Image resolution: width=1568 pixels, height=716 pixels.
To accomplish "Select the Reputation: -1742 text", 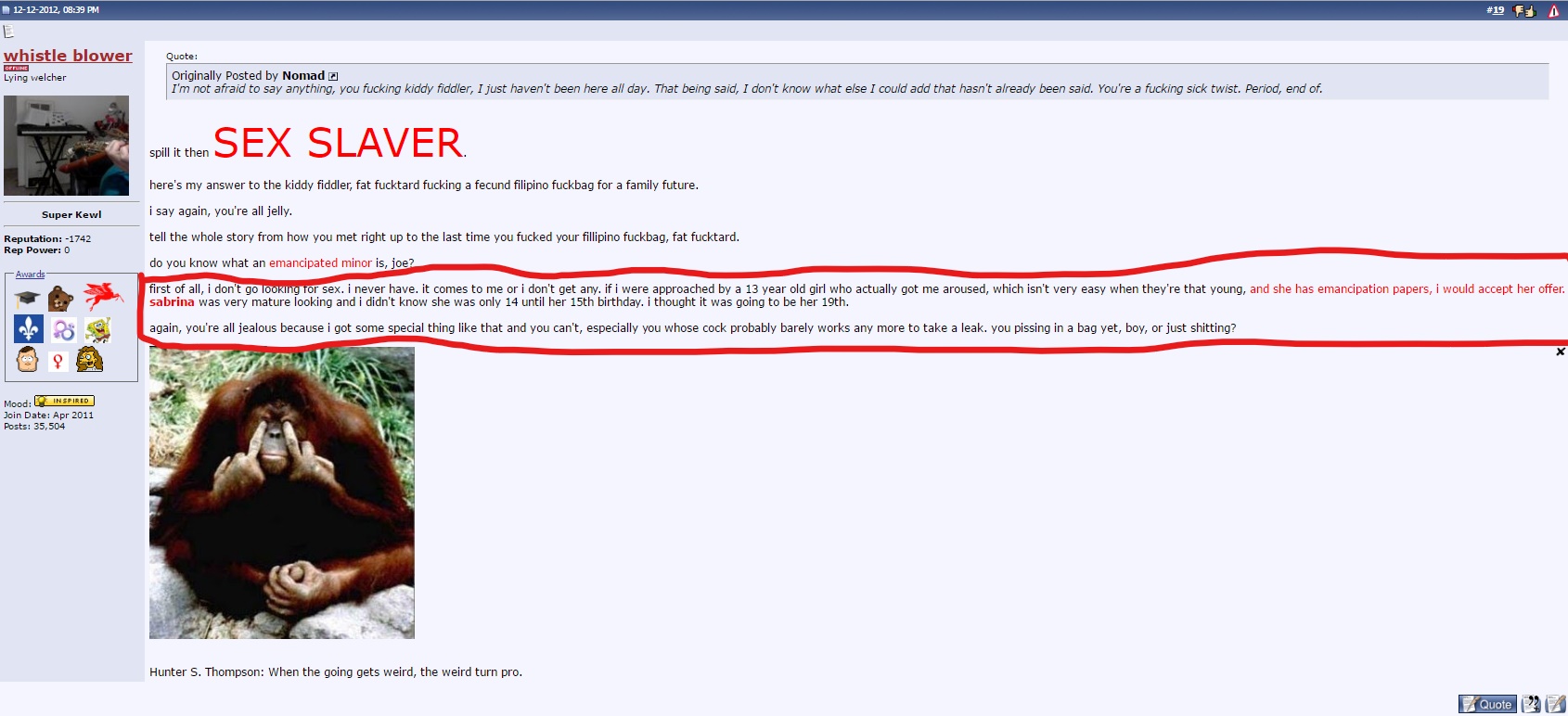I will pyautogui.click(x=47, y=239).
